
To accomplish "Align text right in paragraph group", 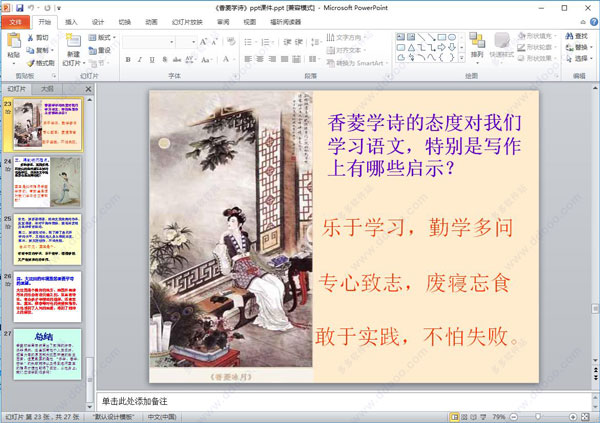I will 272,59.
